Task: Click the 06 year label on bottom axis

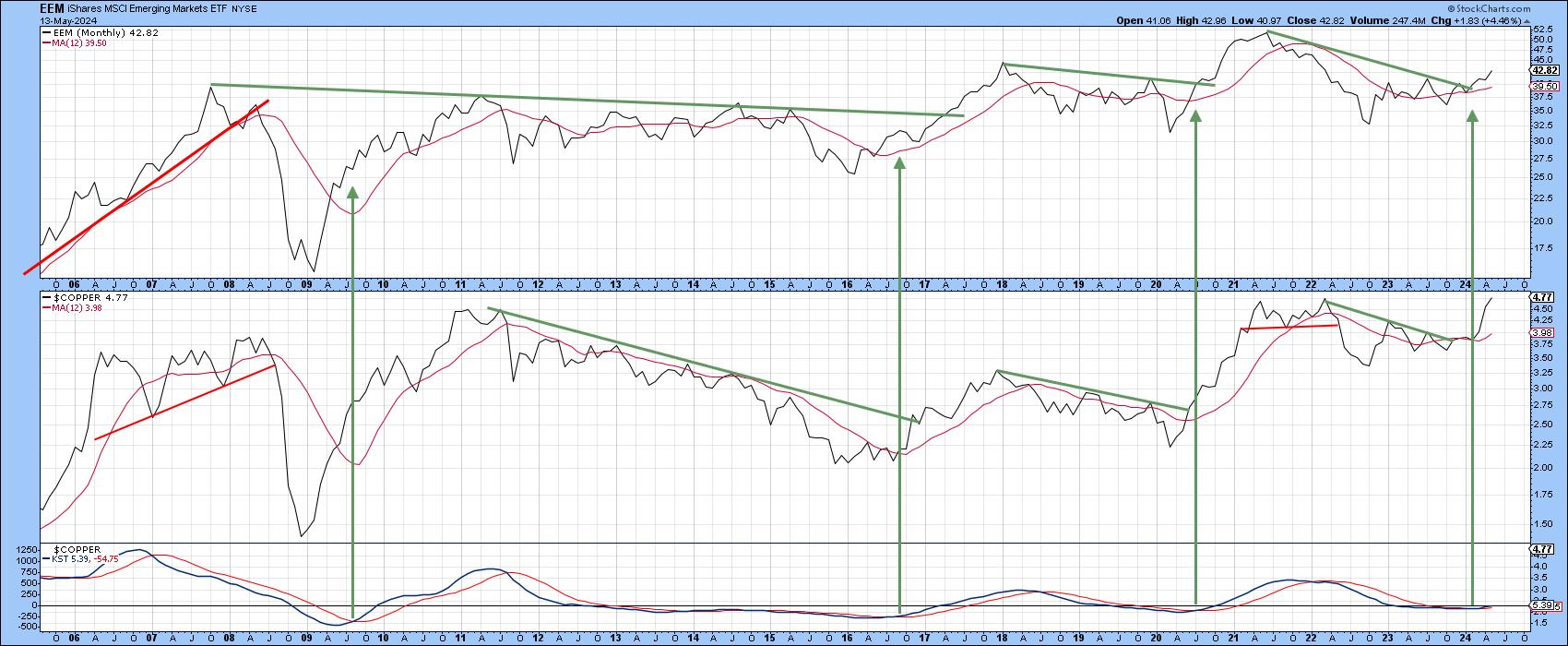Action: click(75, 637)
